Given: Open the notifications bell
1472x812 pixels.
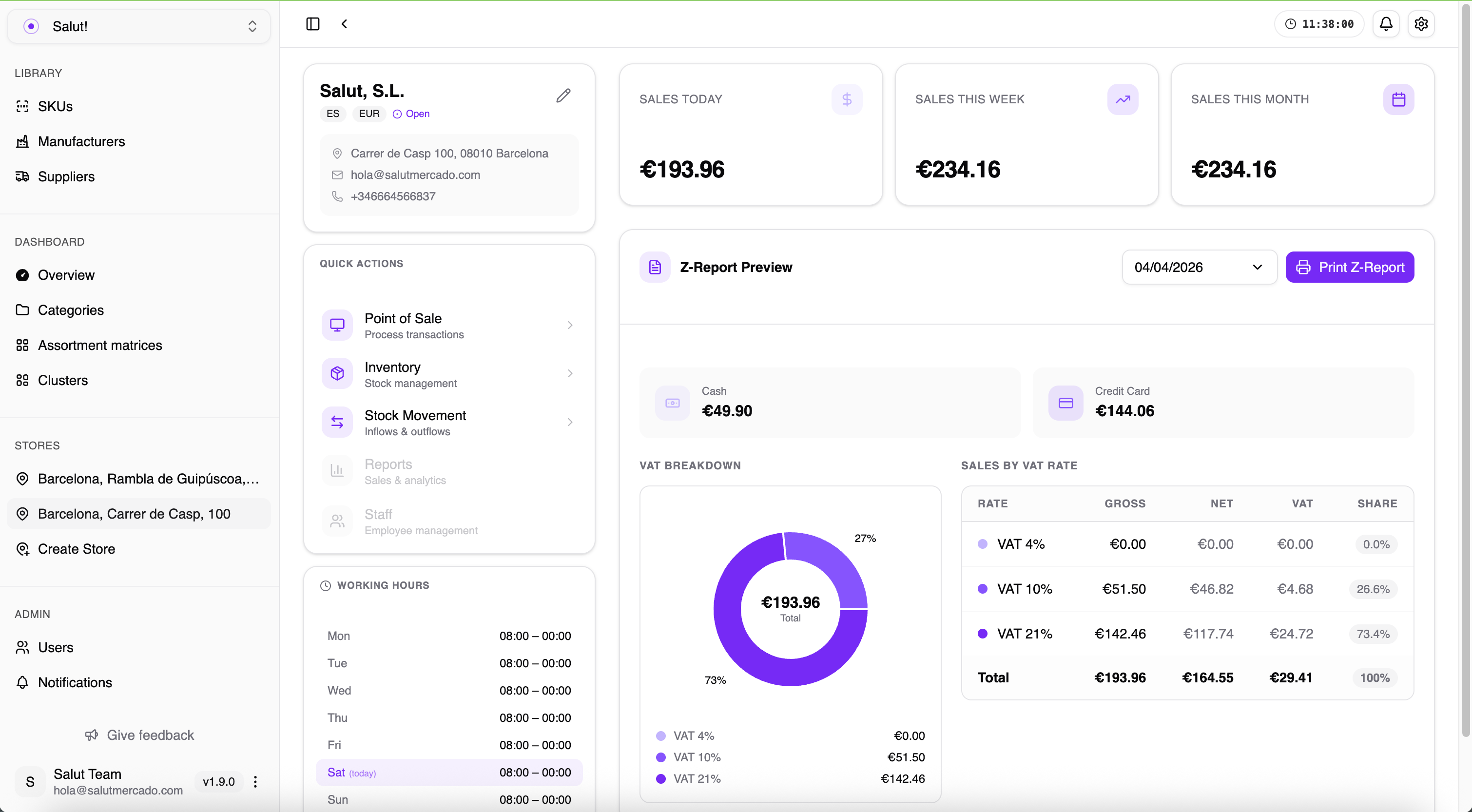Looking at the screenshot, I should (1386, 24).
